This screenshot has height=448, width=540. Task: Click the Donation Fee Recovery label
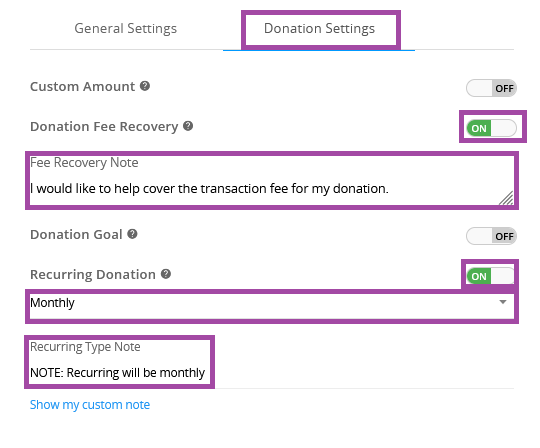tap(104, 126)
